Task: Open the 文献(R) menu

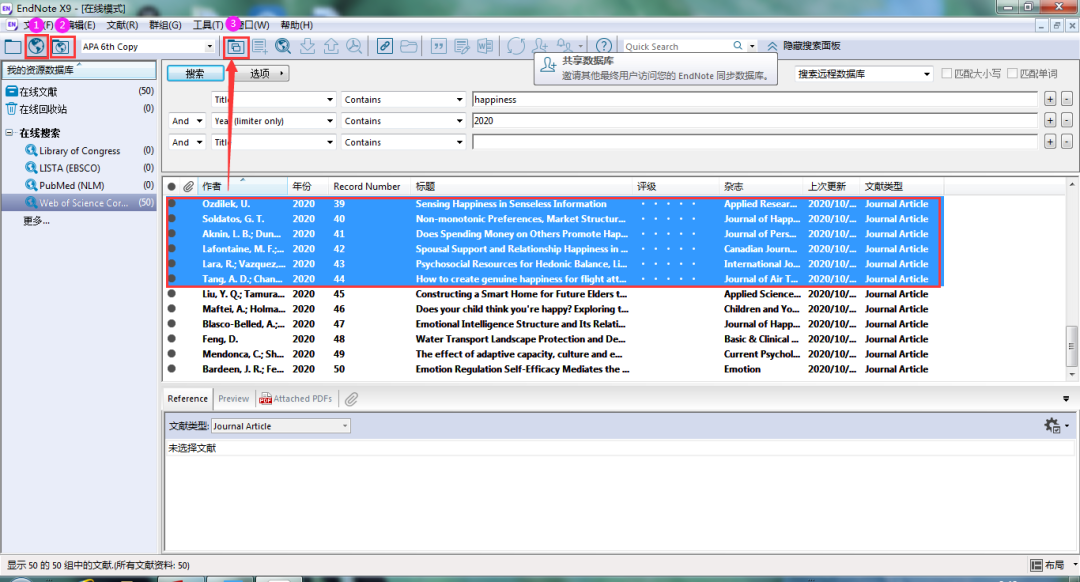Action: point(122,25)
